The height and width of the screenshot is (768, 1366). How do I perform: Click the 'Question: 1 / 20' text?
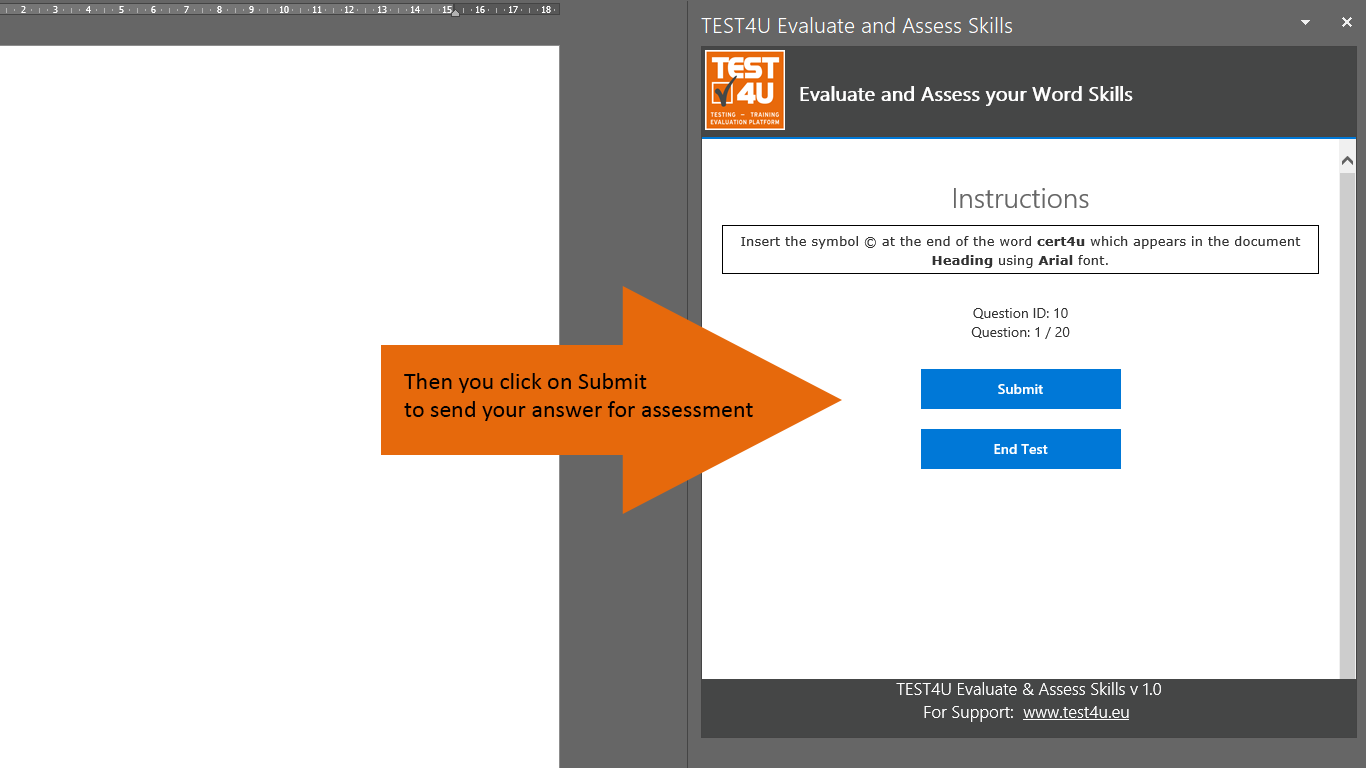[x=1020, y=332]
